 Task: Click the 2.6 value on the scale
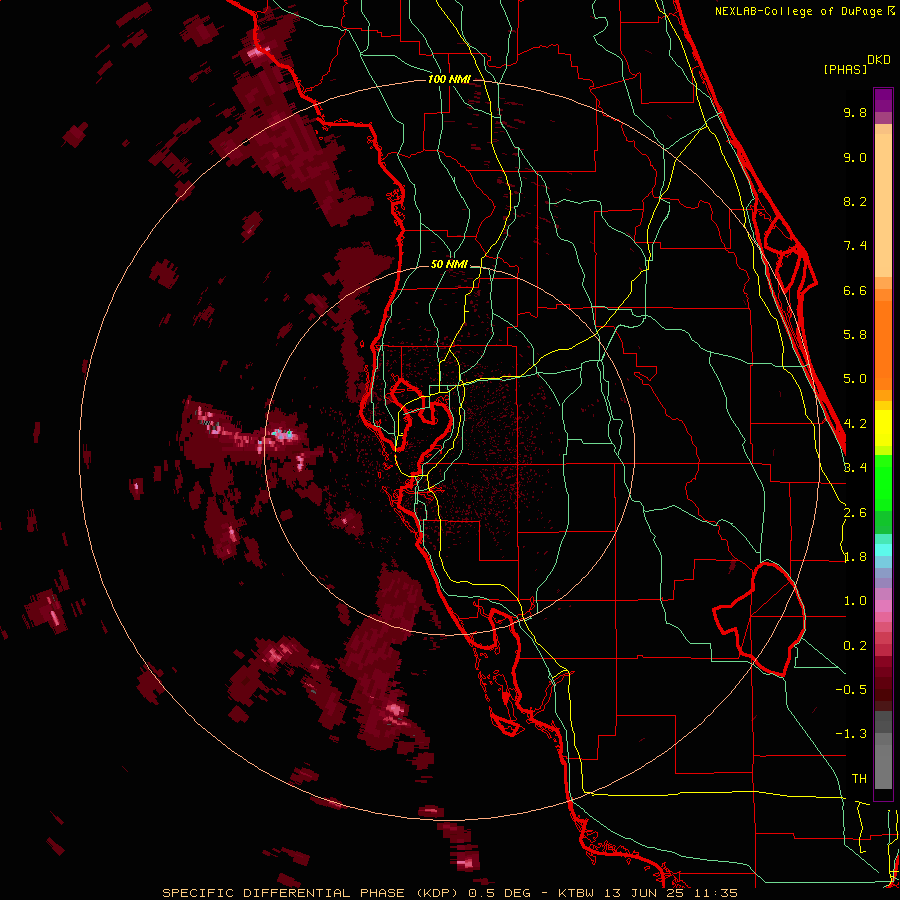(855, 513)
